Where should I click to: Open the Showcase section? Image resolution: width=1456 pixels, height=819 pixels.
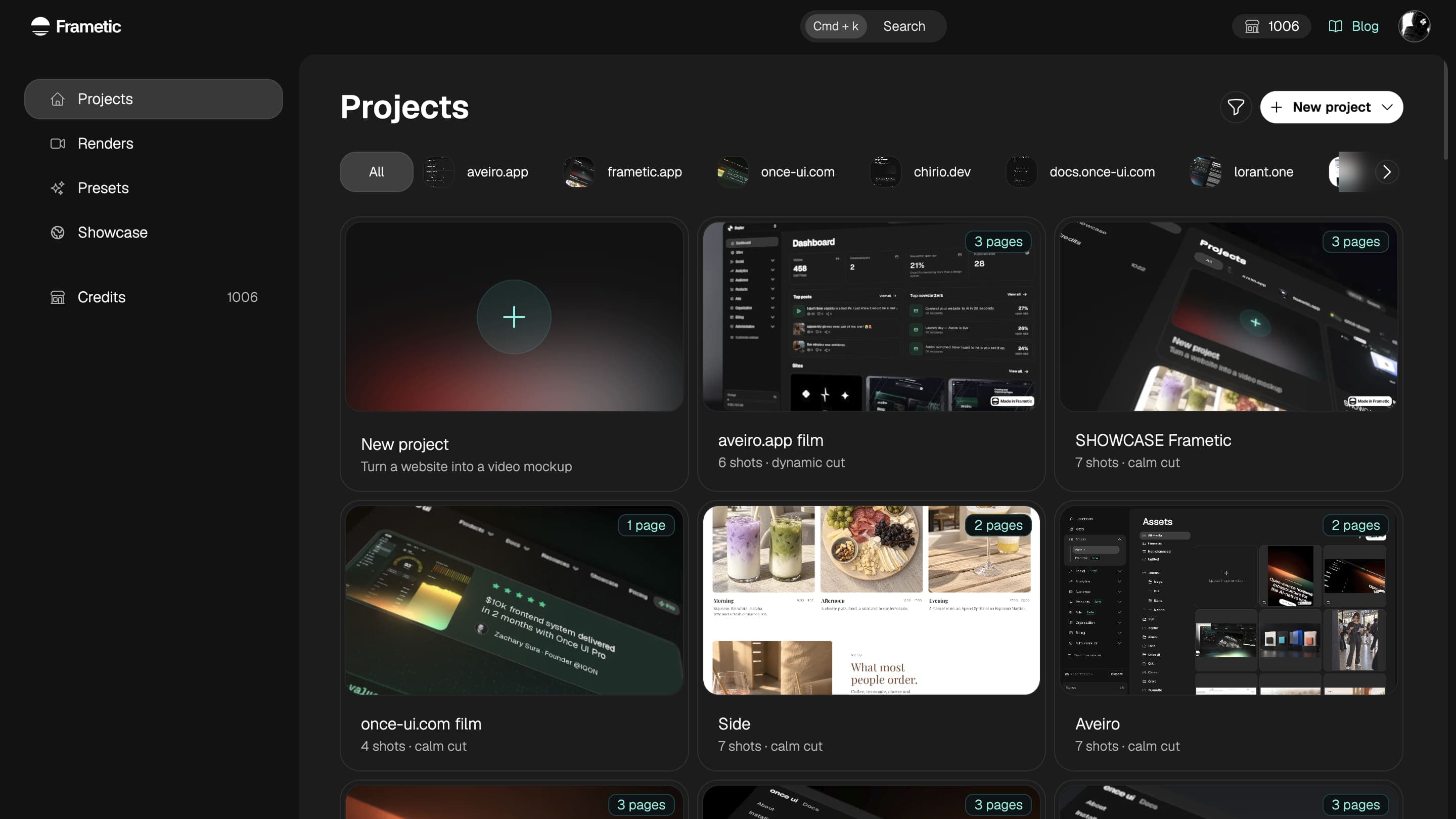coord(153,233)
